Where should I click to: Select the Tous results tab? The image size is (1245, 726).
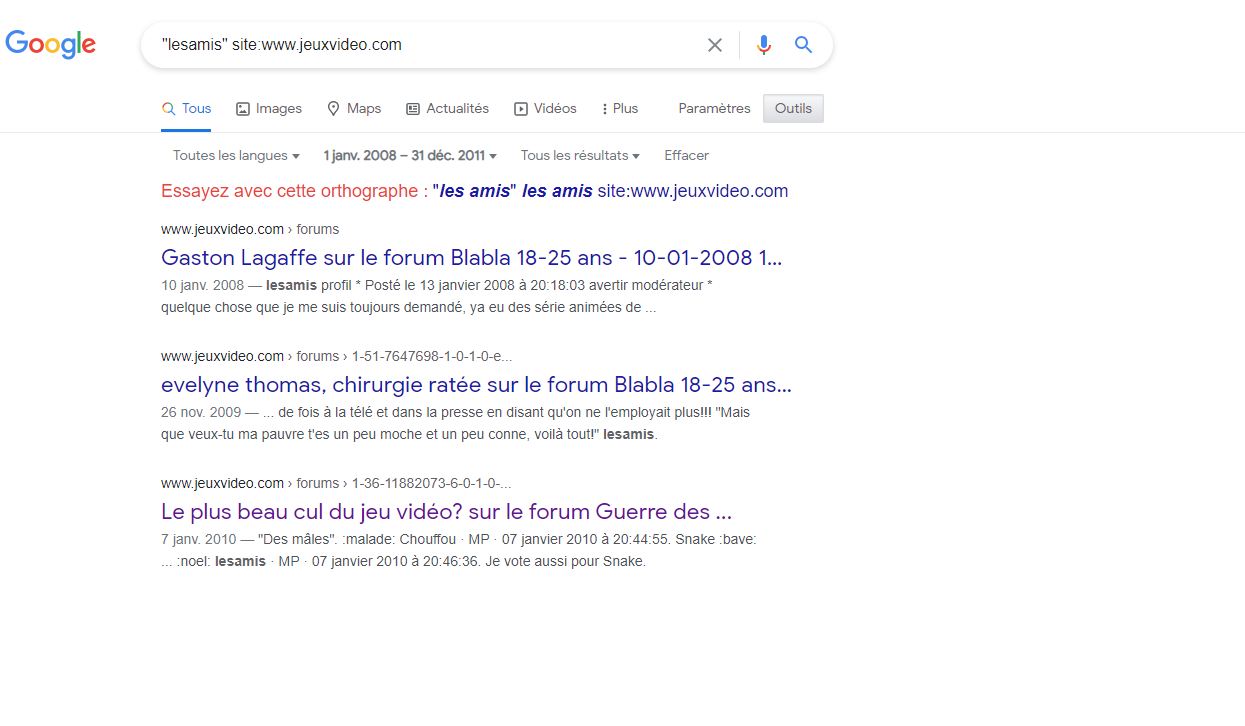(187, 108)
